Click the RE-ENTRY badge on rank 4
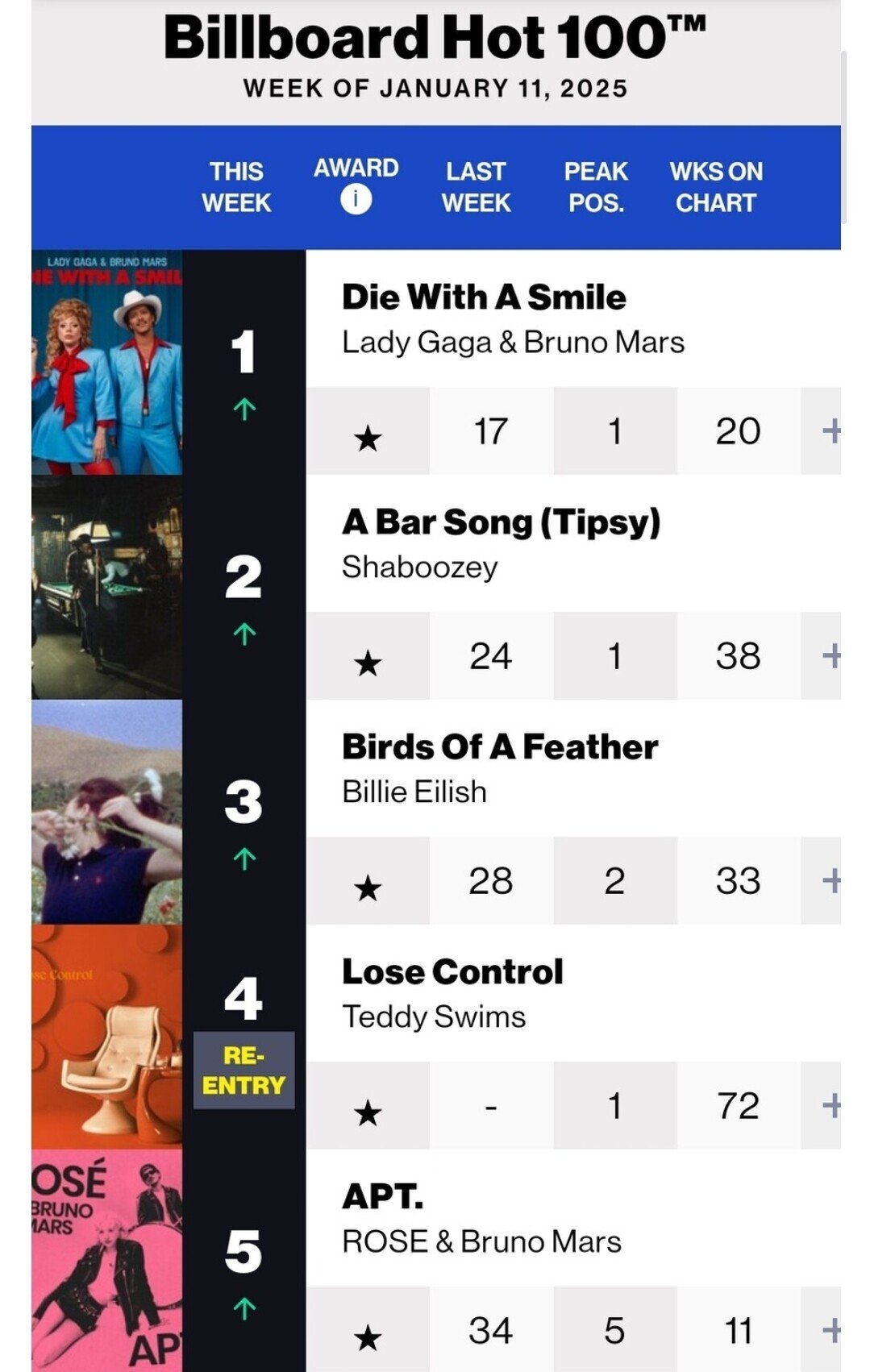The image size is (870, 1372). tap(244, 1071)
